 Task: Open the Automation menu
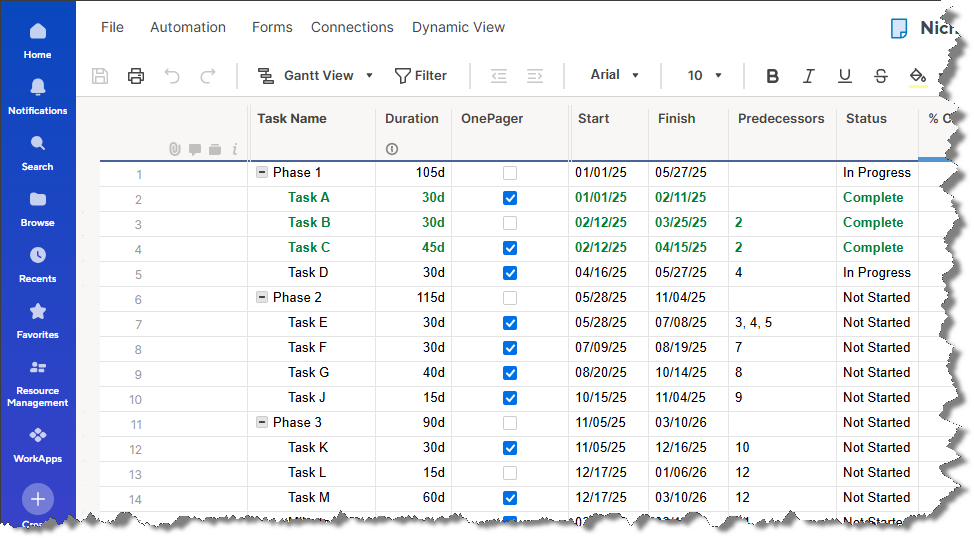coord(188,28)
